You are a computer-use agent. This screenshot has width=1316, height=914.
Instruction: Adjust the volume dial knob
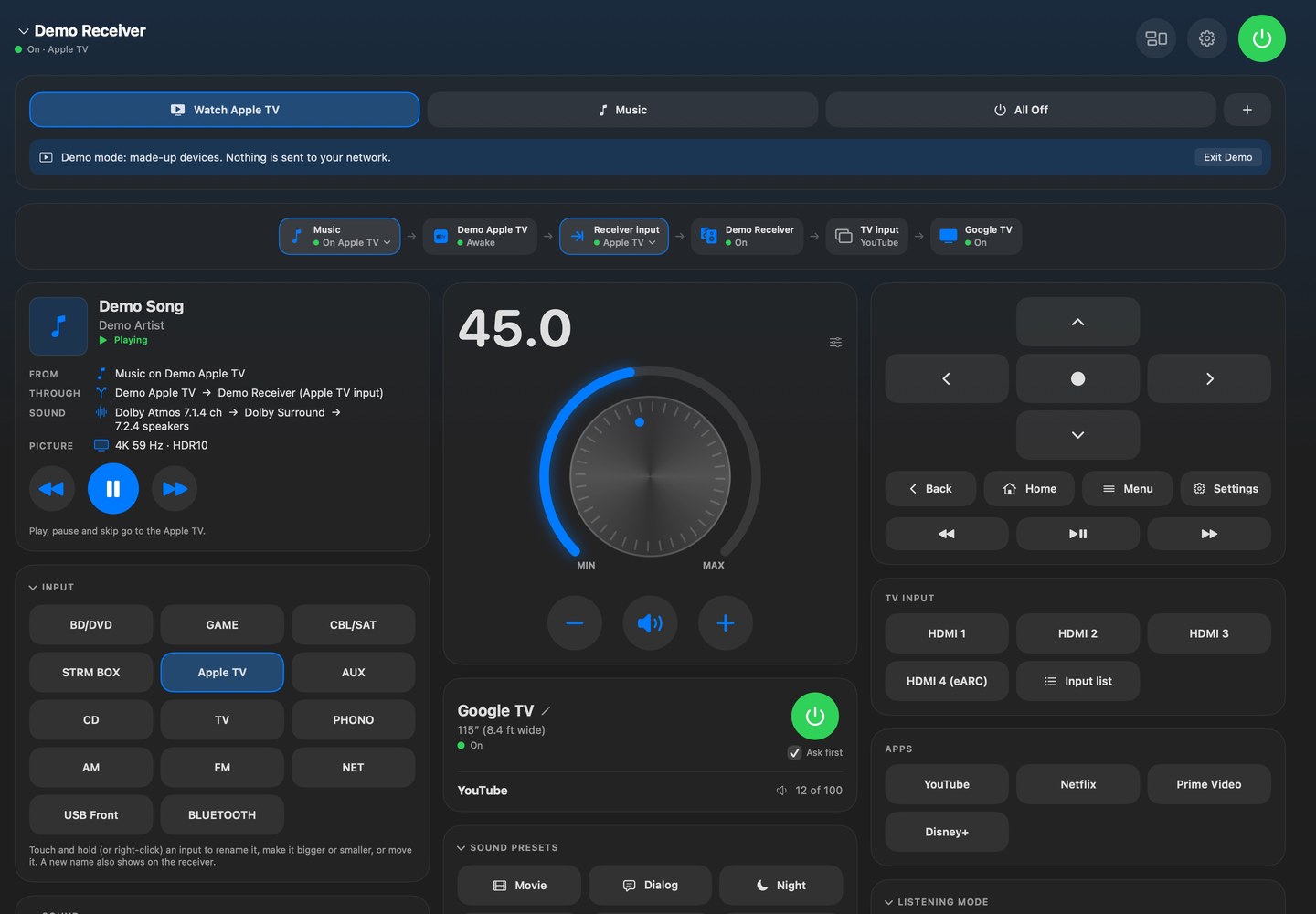click(x=650, y=476)
